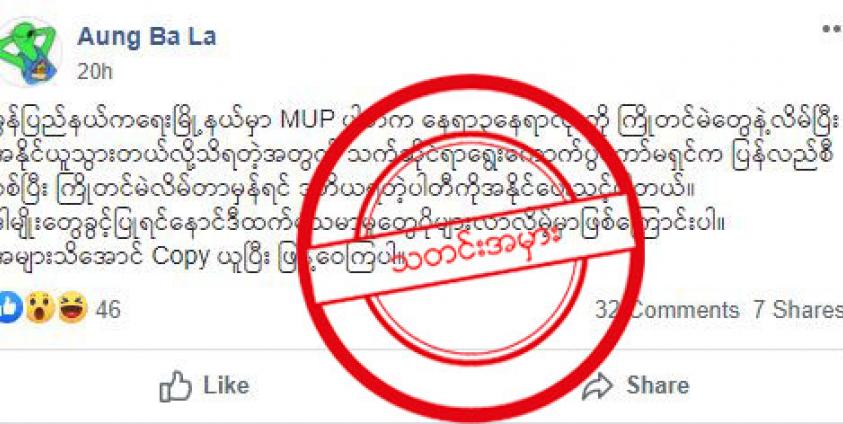Screen dimensions: 843x424
Task: Click the Share arrow icon
Action: (x=597, y=386)
